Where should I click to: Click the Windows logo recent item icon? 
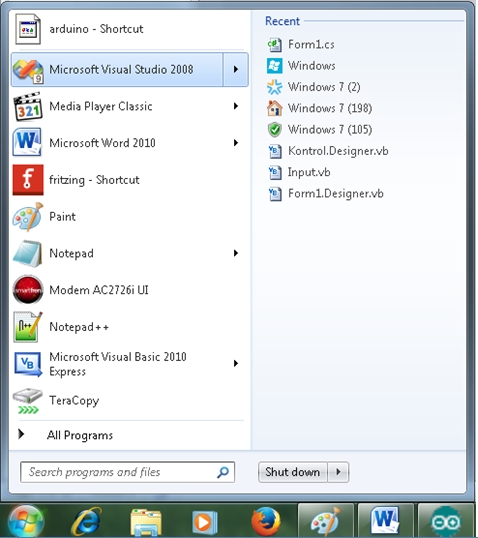(275, 66)
